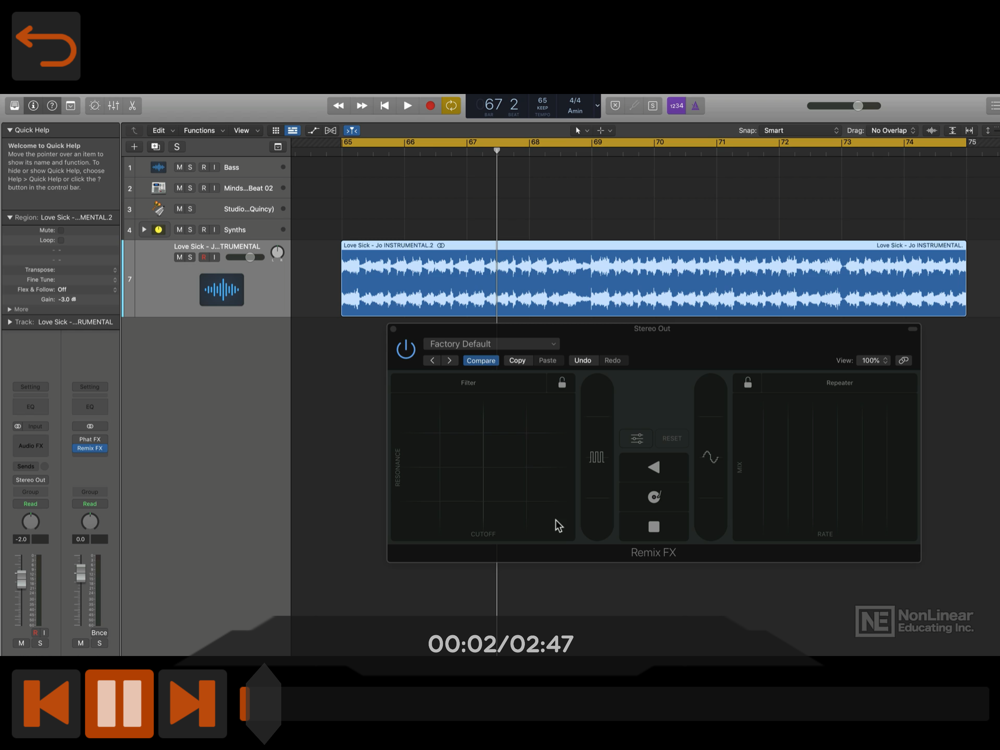This screenshot has width=1000, height=750.
Task: Toggle global solo S in track header
Action: click(177, 147)
